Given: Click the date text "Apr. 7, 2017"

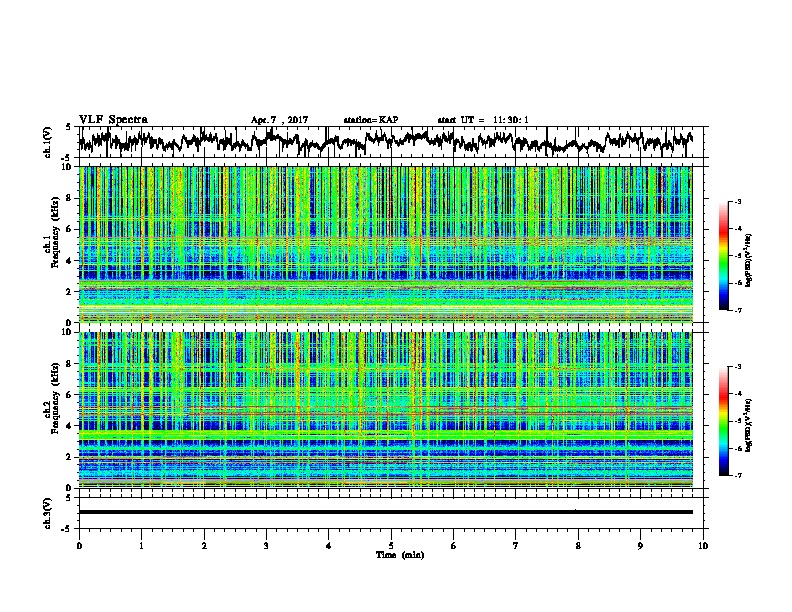Looking at the screenshot, I should click(279, 120).
